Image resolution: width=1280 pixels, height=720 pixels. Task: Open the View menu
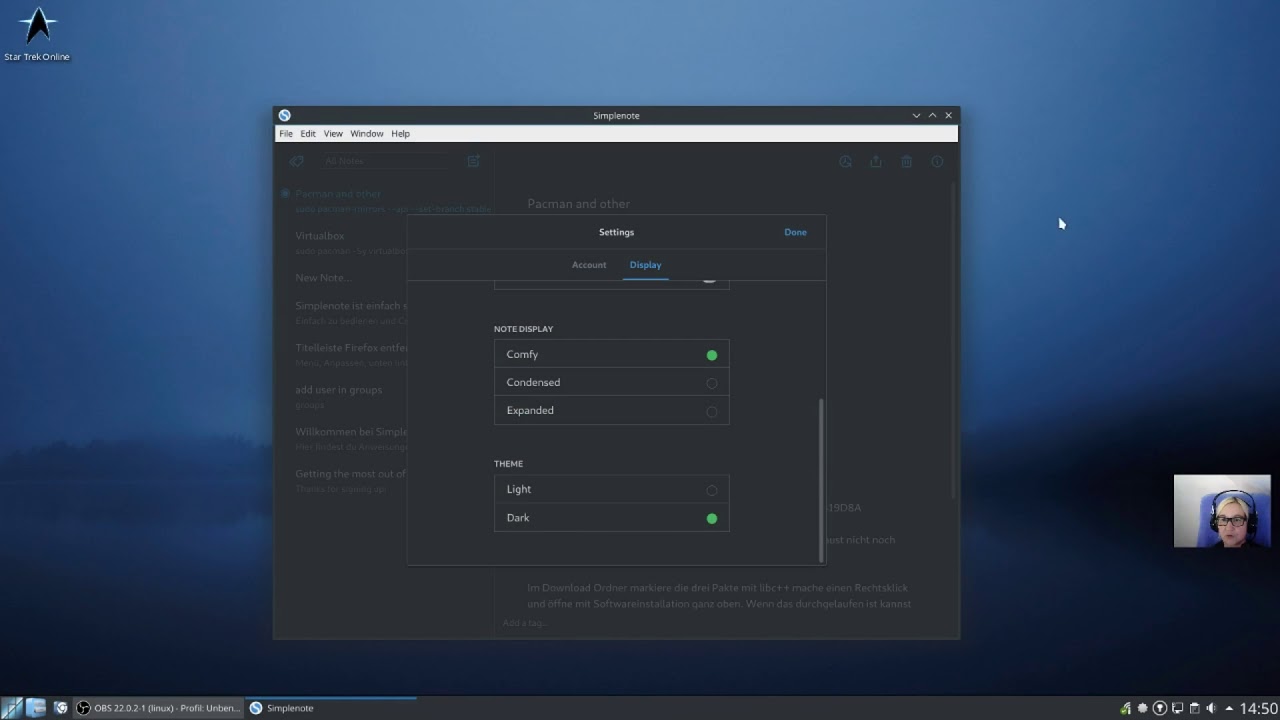point(333,133)
